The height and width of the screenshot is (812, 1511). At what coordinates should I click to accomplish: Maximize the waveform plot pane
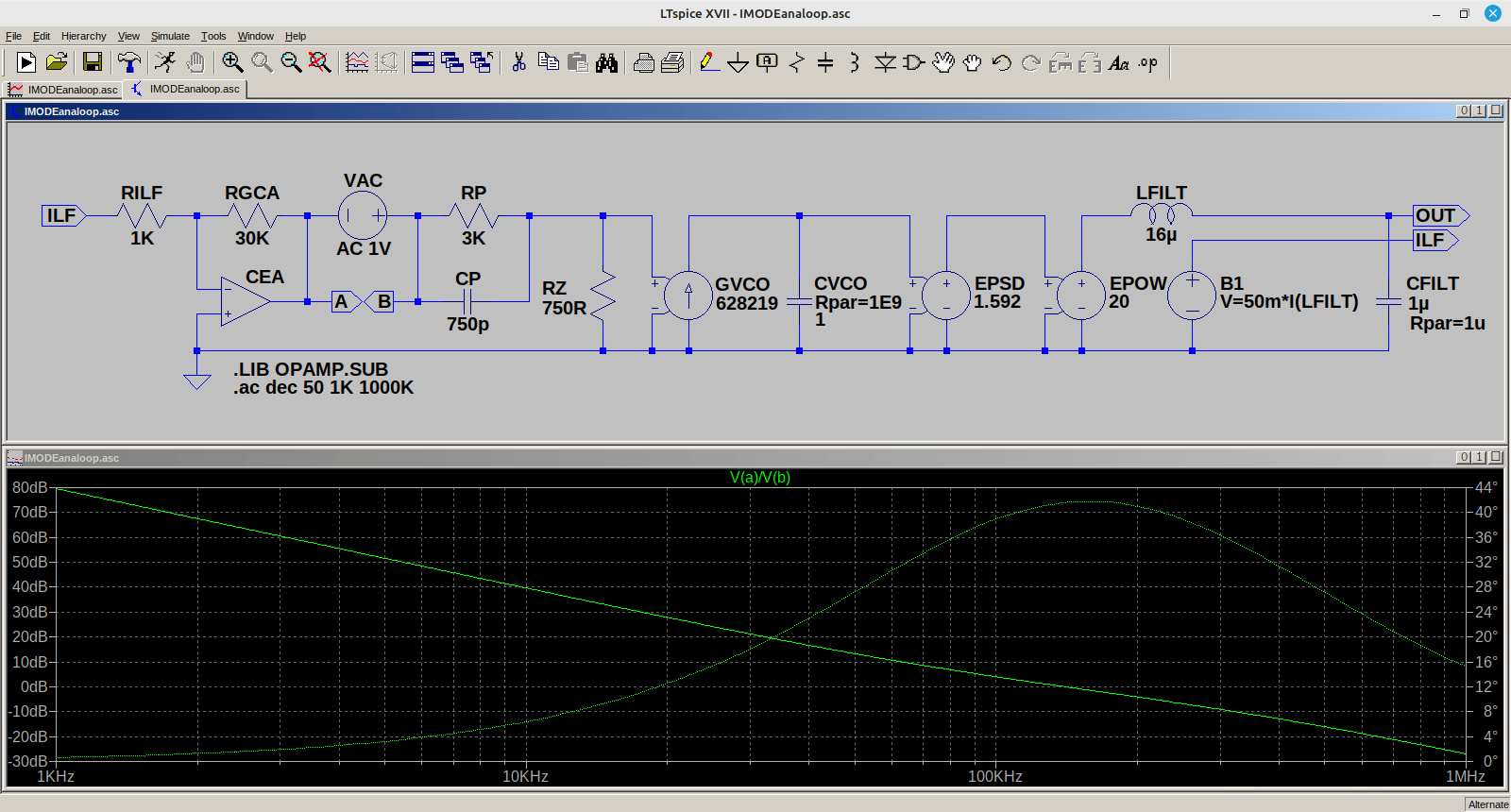(1496, 457)
